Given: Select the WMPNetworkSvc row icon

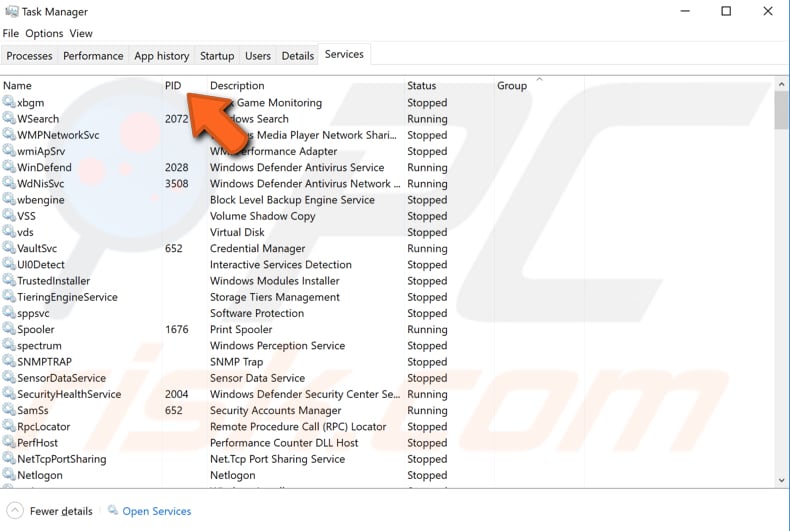Looking at the screenshot, I should coord(9,134).
